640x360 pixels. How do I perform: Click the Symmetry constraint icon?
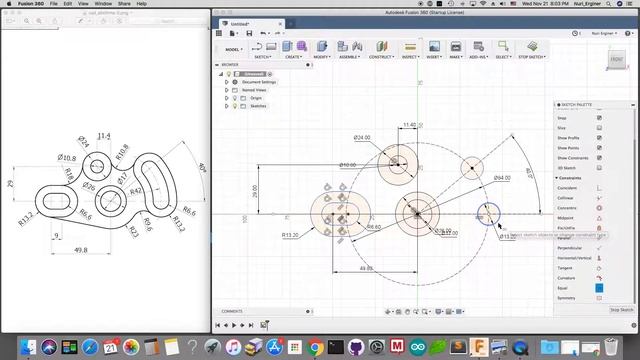(x=599, y=298)
